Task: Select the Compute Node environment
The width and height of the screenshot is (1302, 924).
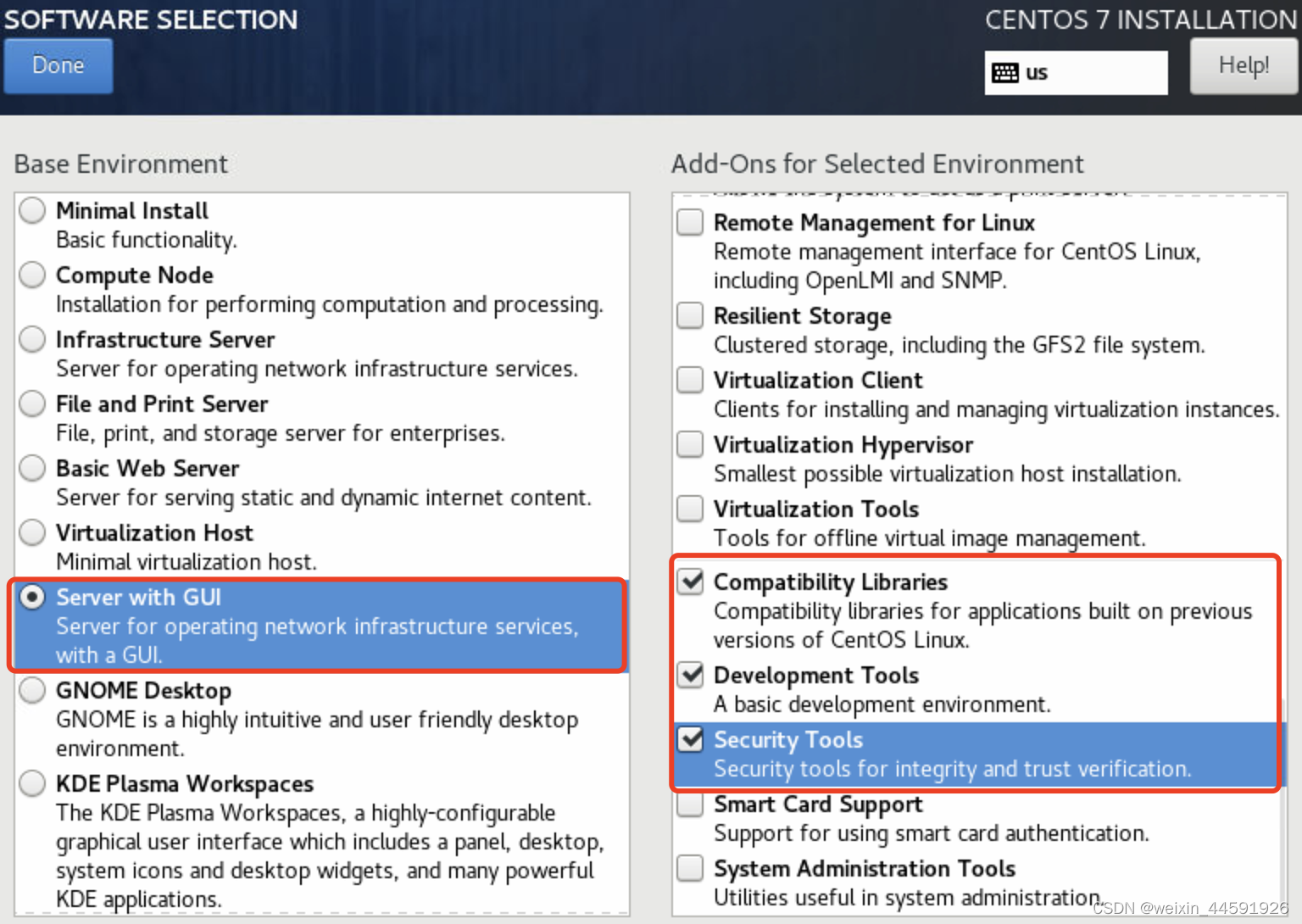Action: click(x=31, y=275)
